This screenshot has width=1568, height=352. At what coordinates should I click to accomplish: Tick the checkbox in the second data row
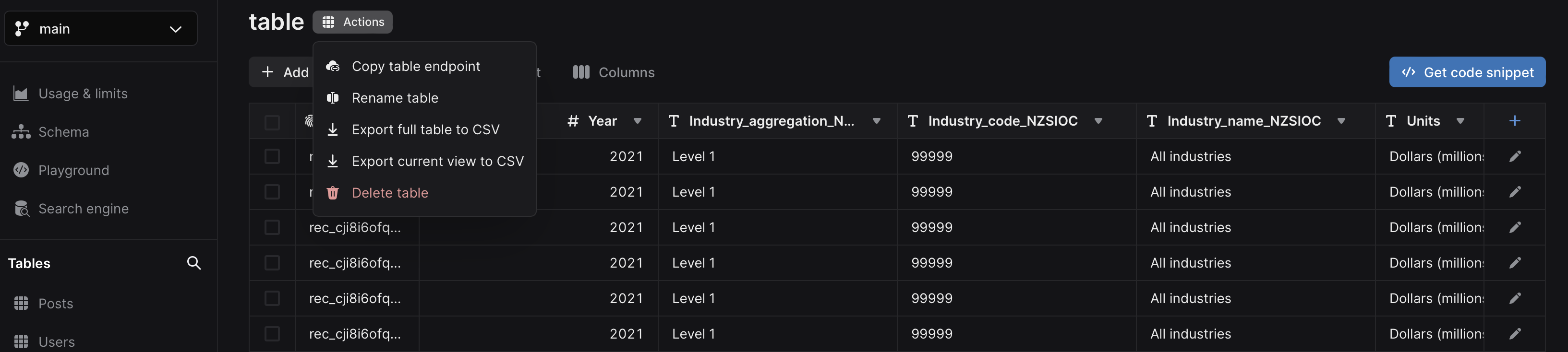[272, 192]
